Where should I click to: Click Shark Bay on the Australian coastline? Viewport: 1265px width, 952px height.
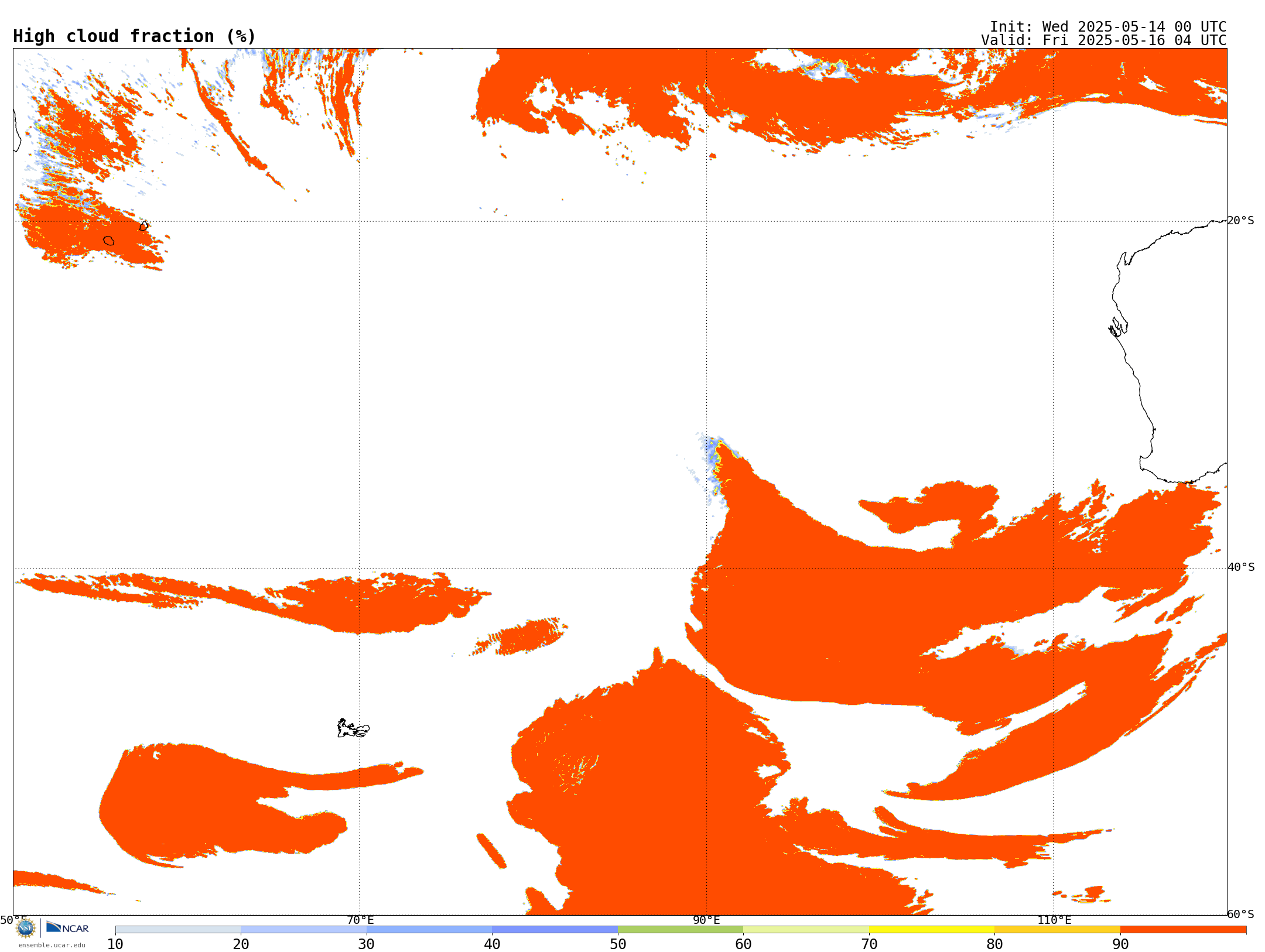pos(1118,328)
